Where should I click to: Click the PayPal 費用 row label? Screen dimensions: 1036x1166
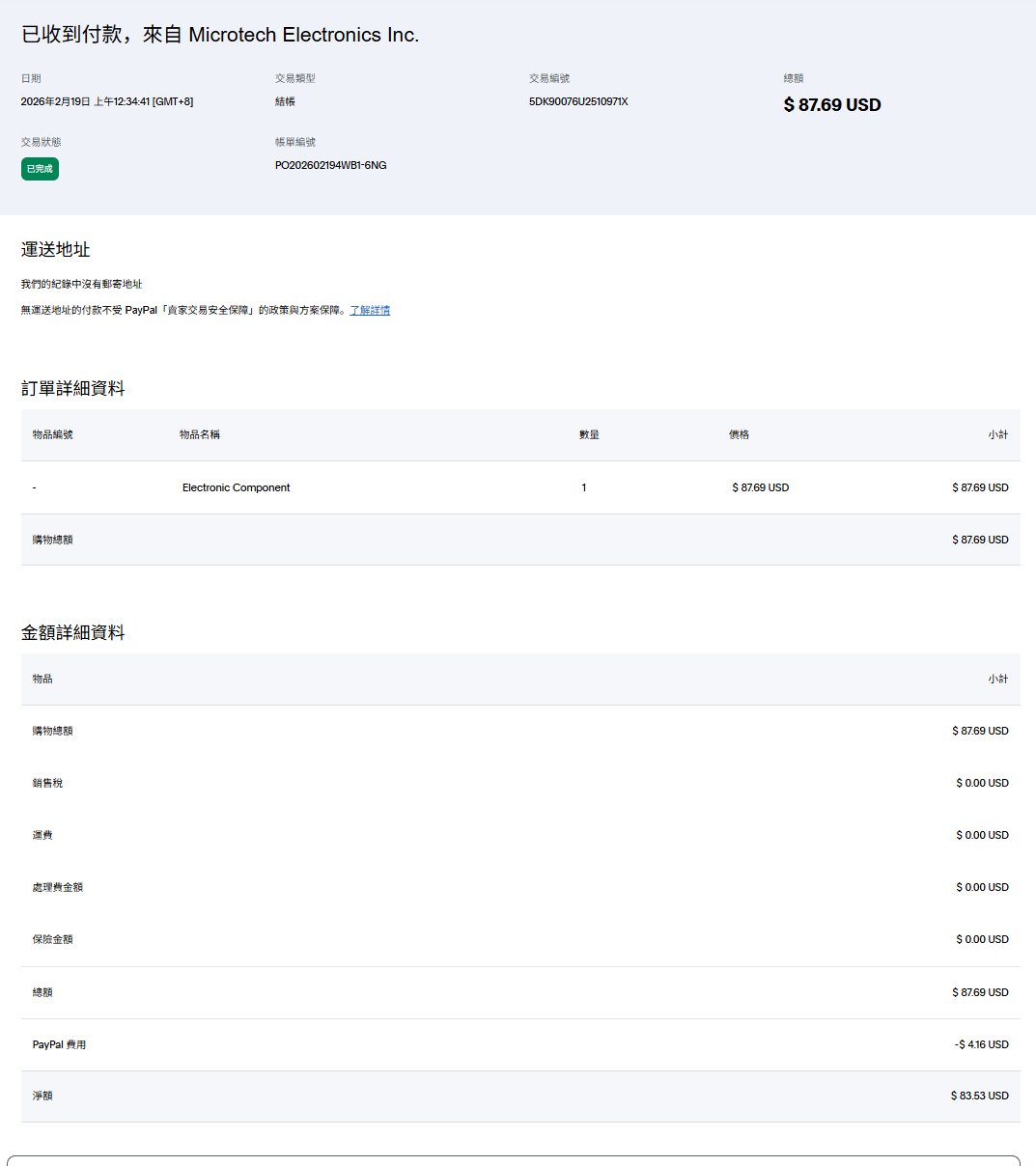click(x=59, y=1044)
